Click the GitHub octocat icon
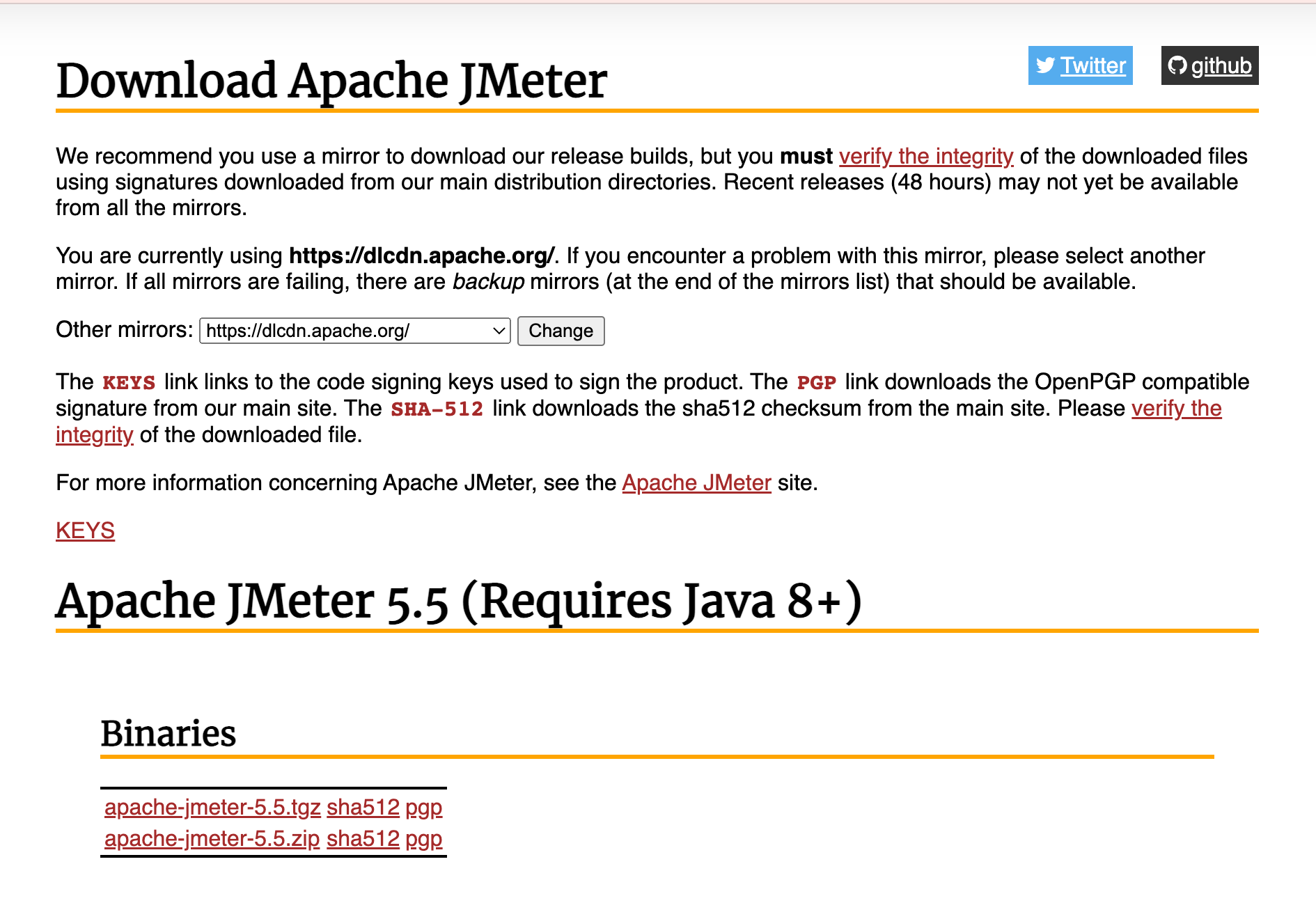Image resolution: width=1316 pixels, height=919 pixels. click(x=1178, y=66)
